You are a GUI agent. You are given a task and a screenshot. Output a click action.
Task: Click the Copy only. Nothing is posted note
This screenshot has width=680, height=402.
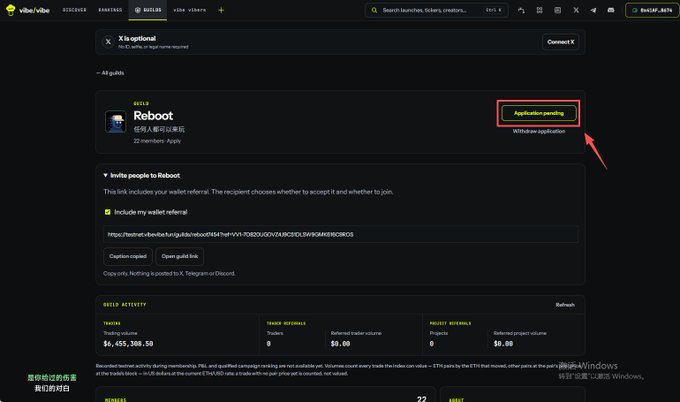click(x=169, y=274)
